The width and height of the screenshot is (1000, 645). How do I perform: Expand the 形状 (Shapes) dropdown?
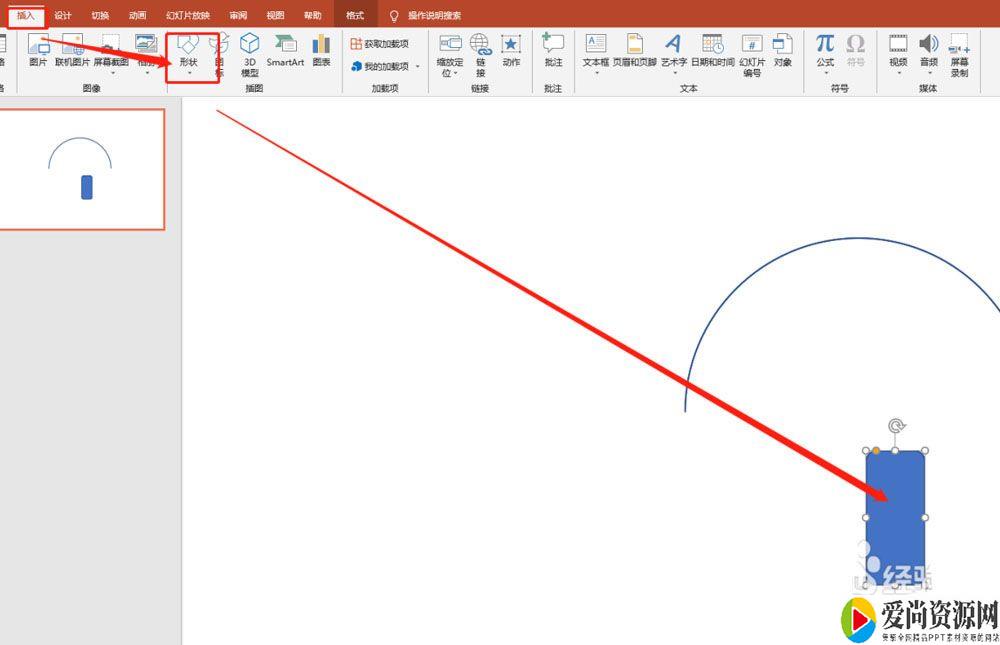click(x=189, y=72)
